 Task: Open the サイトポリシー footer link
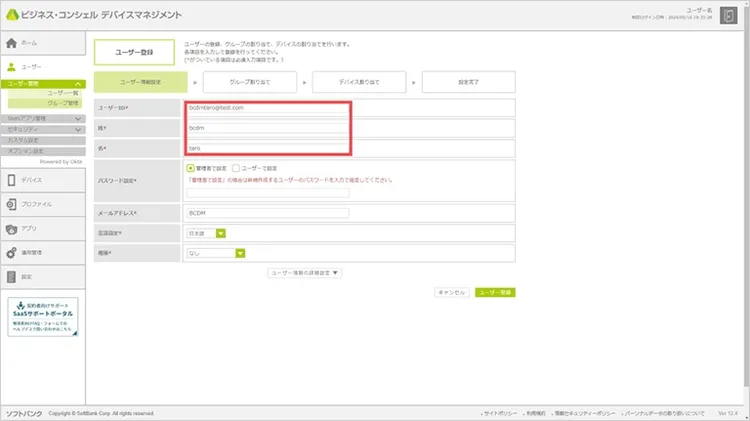[x=500, y=413]
